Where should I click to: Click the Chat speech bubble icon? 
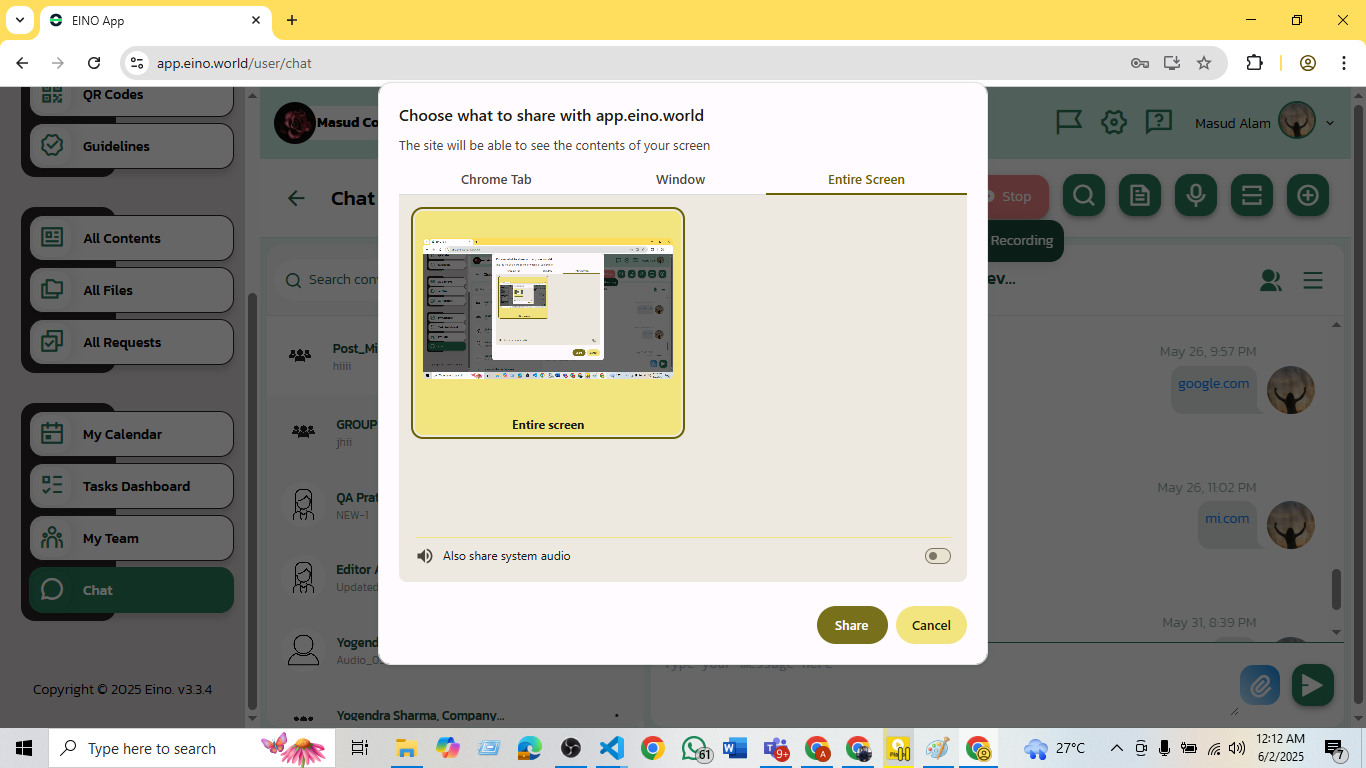[53, 590]
